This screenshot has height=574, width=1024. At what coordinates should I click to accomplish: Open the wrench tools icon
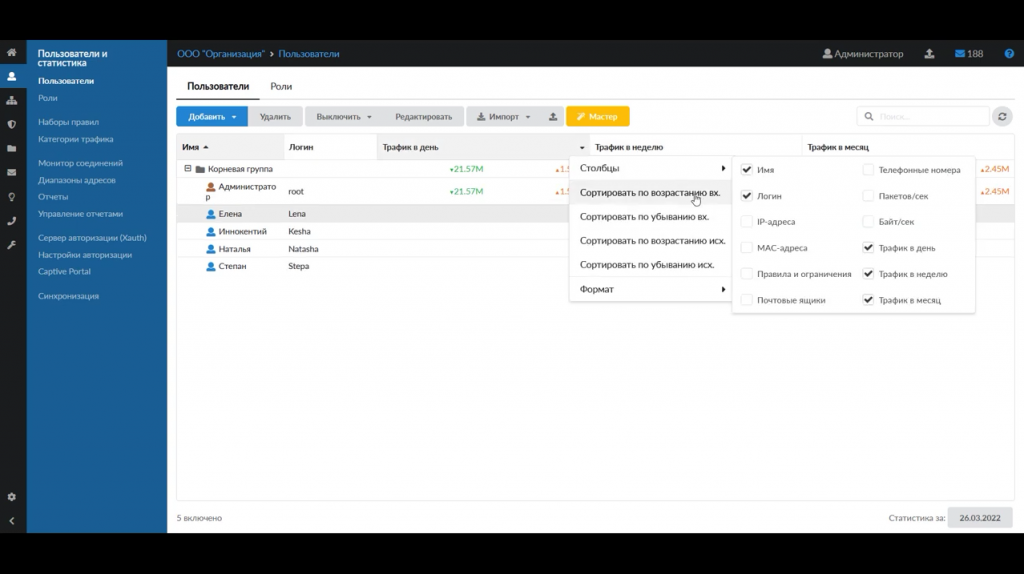pyautogui.click(x=12, y=245)
